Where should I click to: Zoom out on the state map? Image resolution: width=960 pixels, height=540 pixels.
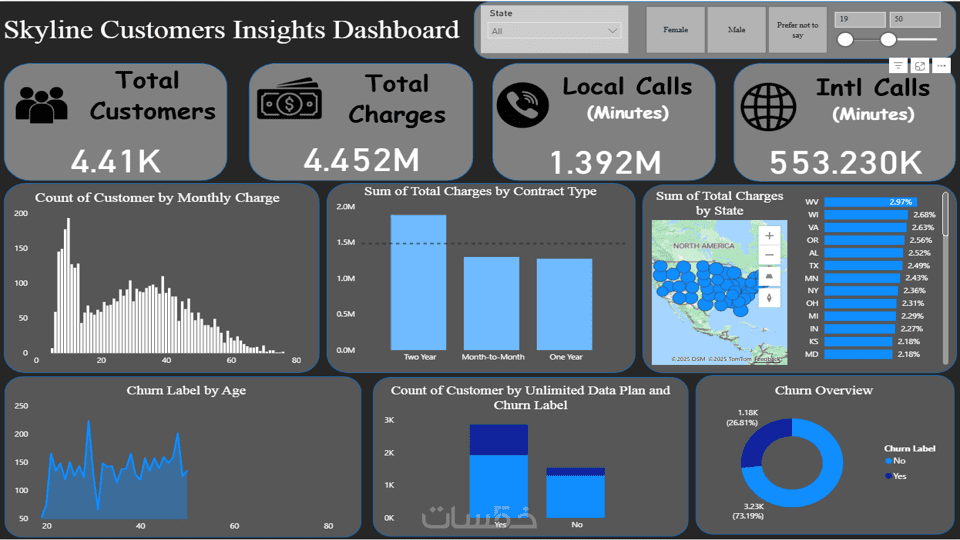point(770,255)
